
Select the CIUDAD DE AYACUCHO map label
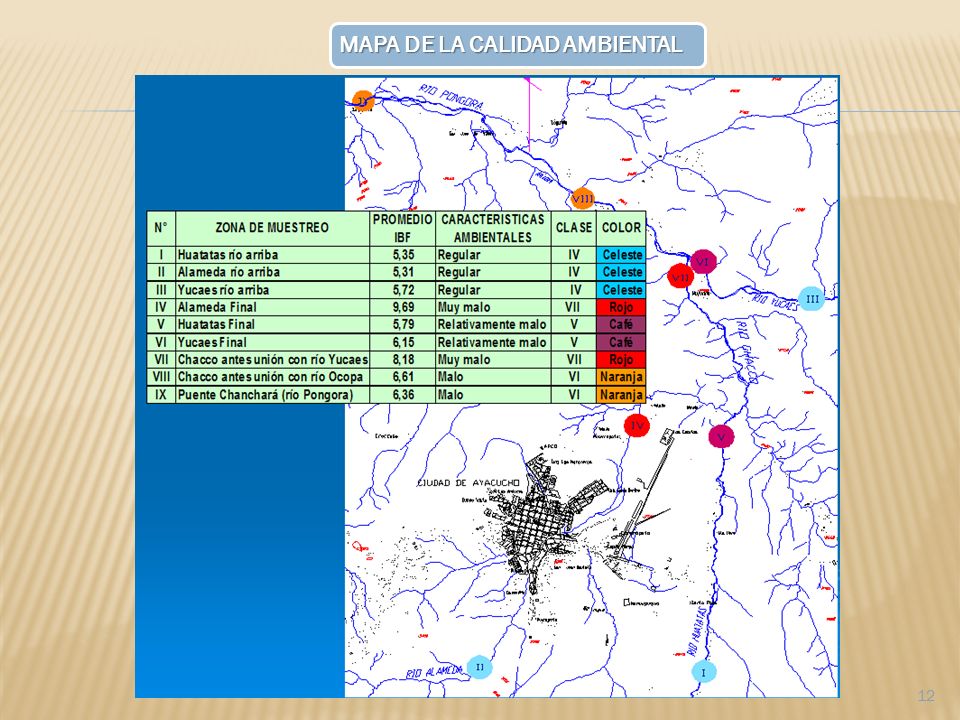468,483
